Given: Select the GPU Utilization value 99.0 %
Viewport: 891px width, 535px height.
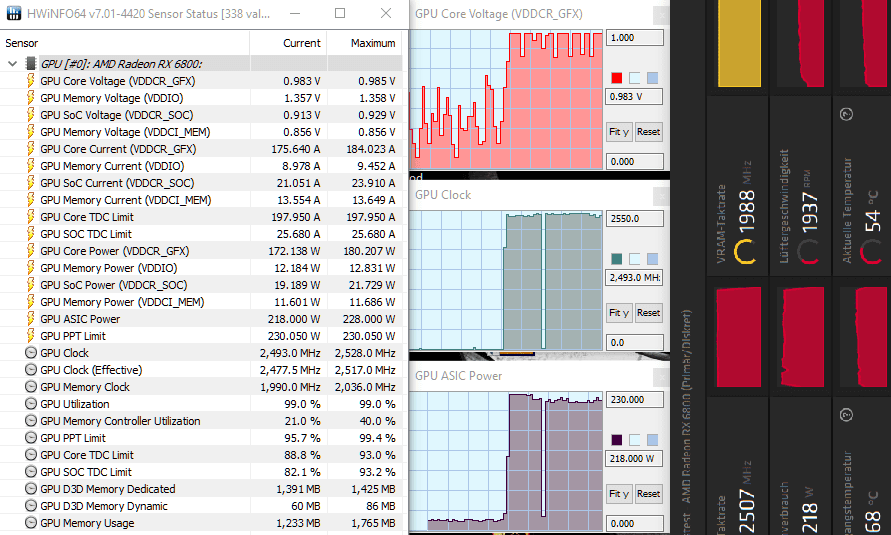Looking at the screenshot, I should click(x=302, y=404).
